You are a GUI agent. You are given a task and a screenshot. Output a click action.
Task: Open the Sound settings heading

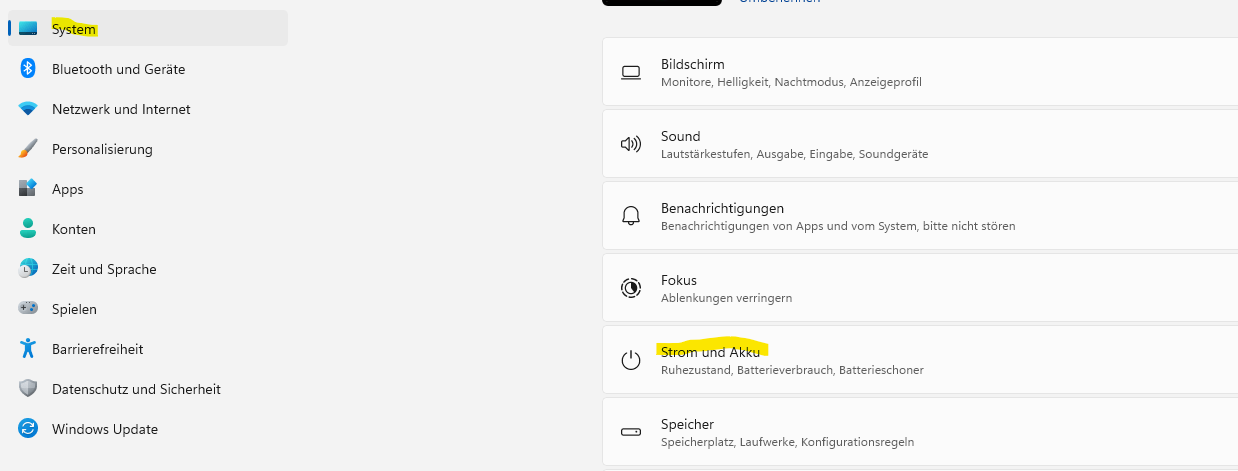point(680,136)
